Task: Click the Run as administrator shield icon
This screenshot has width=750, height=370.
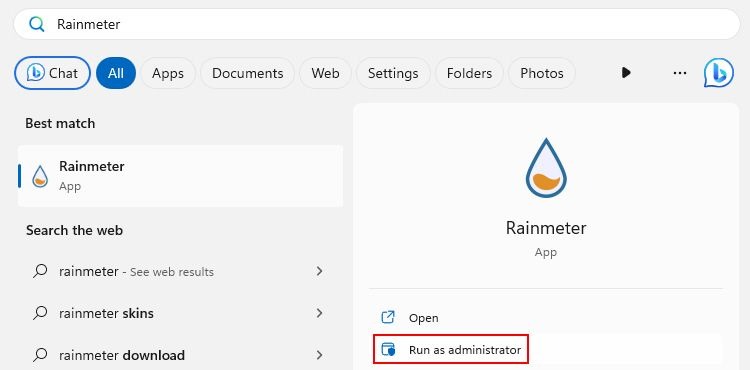Action: point(388,349)
